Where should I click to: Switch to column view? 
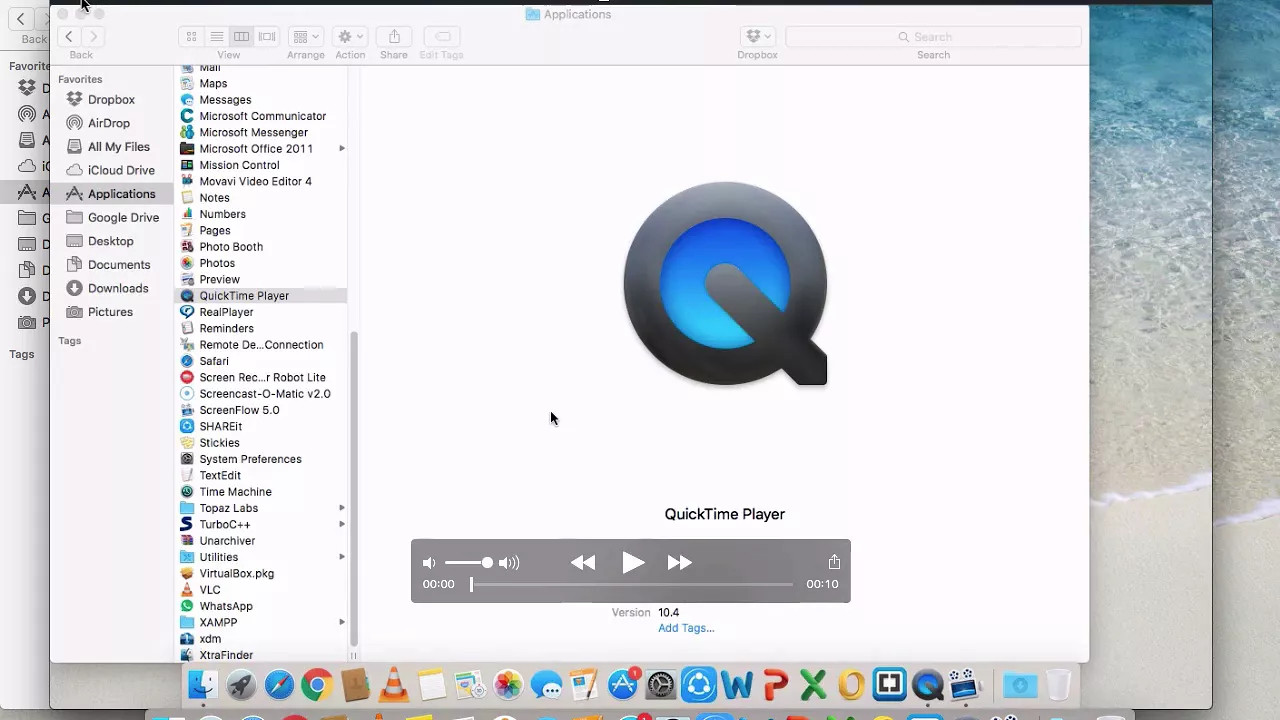241,36
